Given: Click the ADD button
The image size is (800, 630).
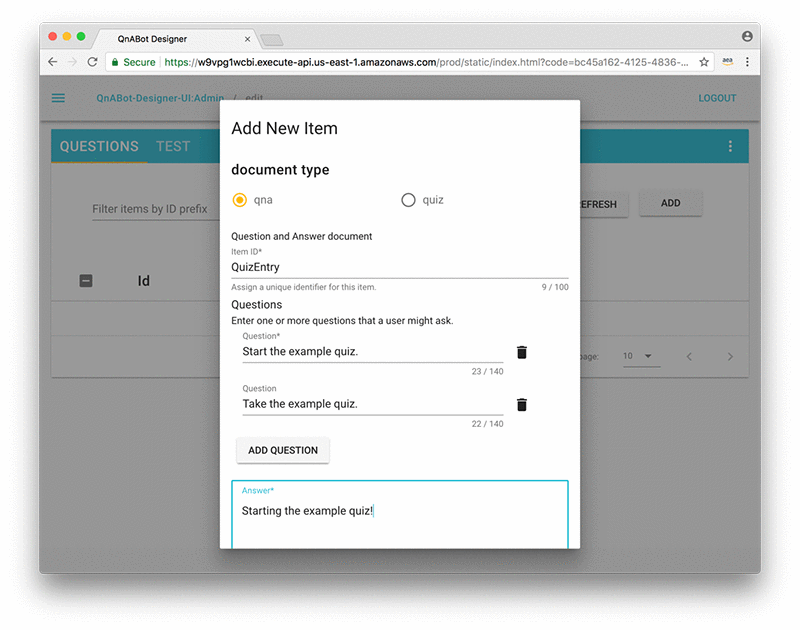Looking at the screenshot, I should pos(670,203).
